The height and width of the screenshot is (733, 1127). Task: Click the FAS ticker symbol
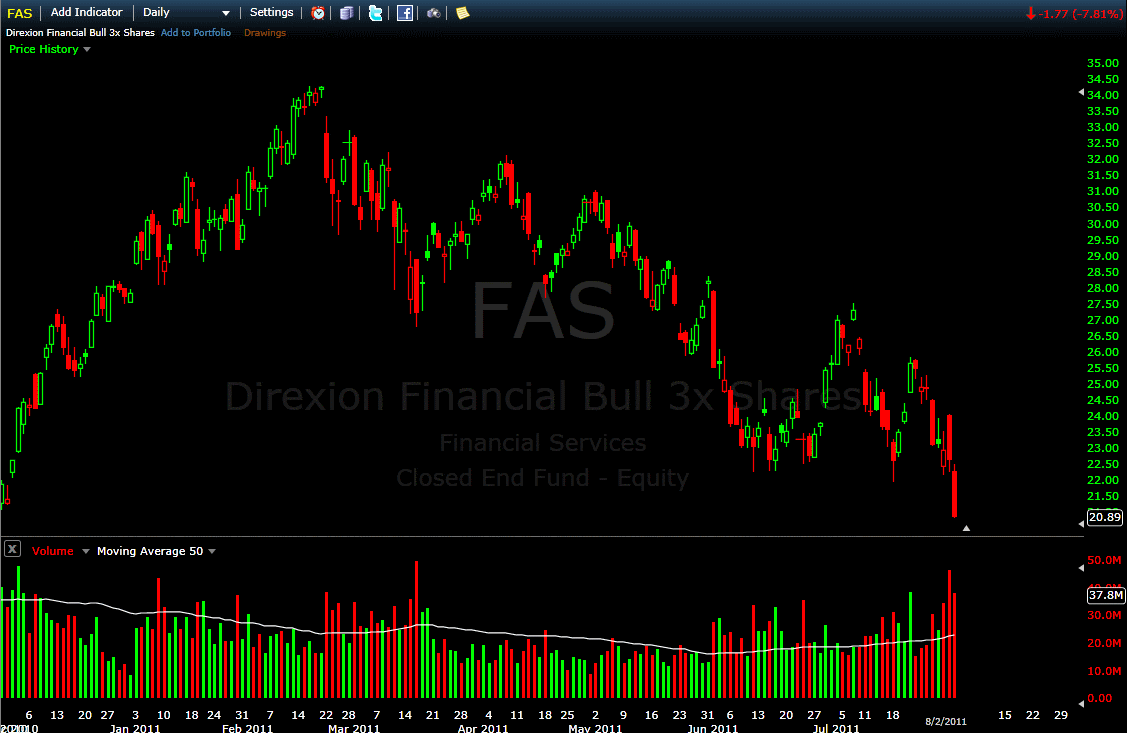point(19,13)
